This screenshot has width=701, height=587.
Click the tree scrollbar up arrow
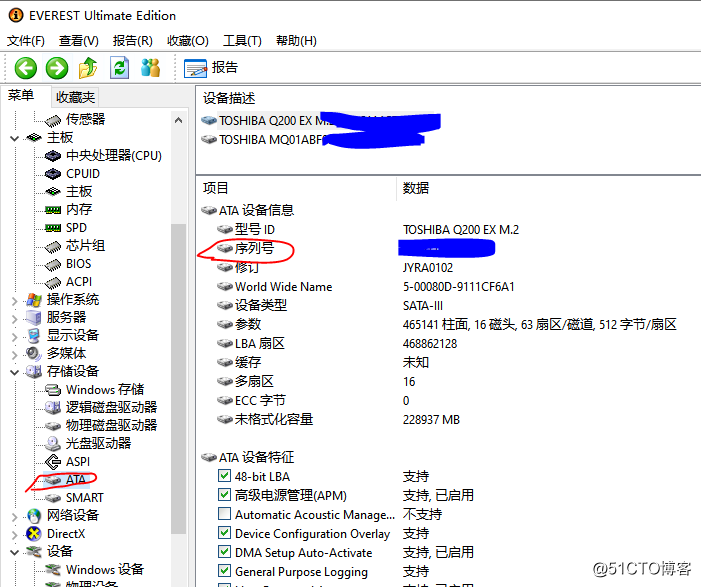click(178, 120)
